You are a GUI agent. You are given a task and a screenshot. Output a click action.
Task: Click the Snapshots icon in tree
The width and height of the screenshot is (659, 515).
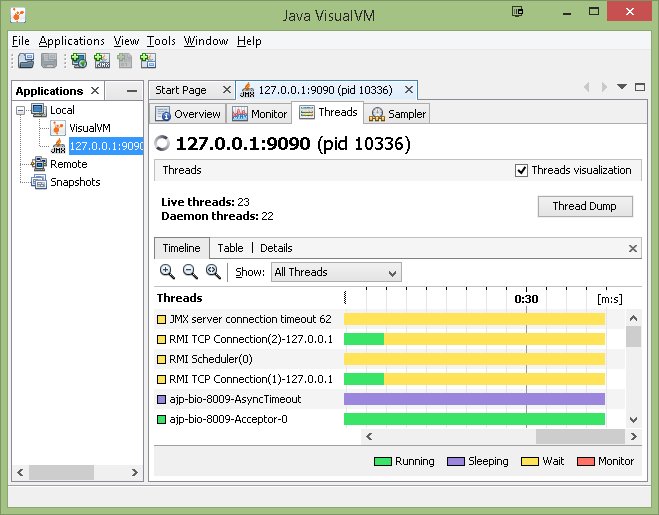[x=39, y=182]
